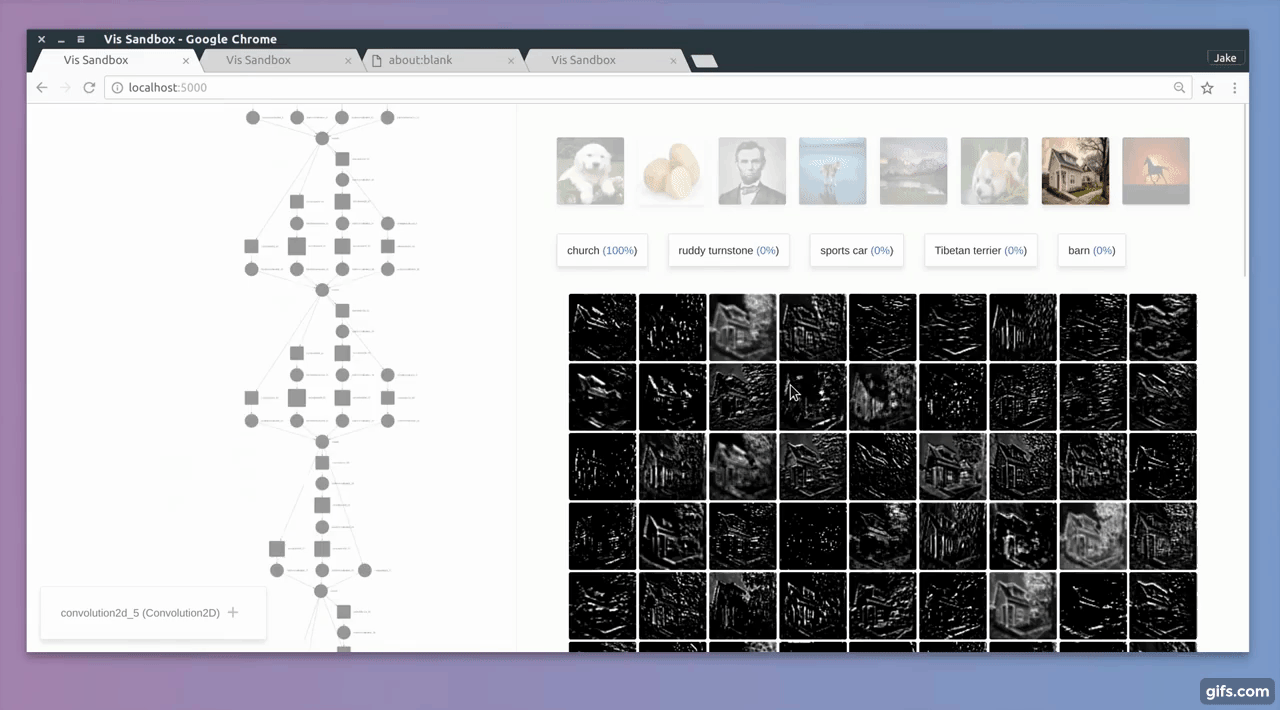Reload the localhost page
This screenshot has width=1280, height=710.
(x=89, y=88)
